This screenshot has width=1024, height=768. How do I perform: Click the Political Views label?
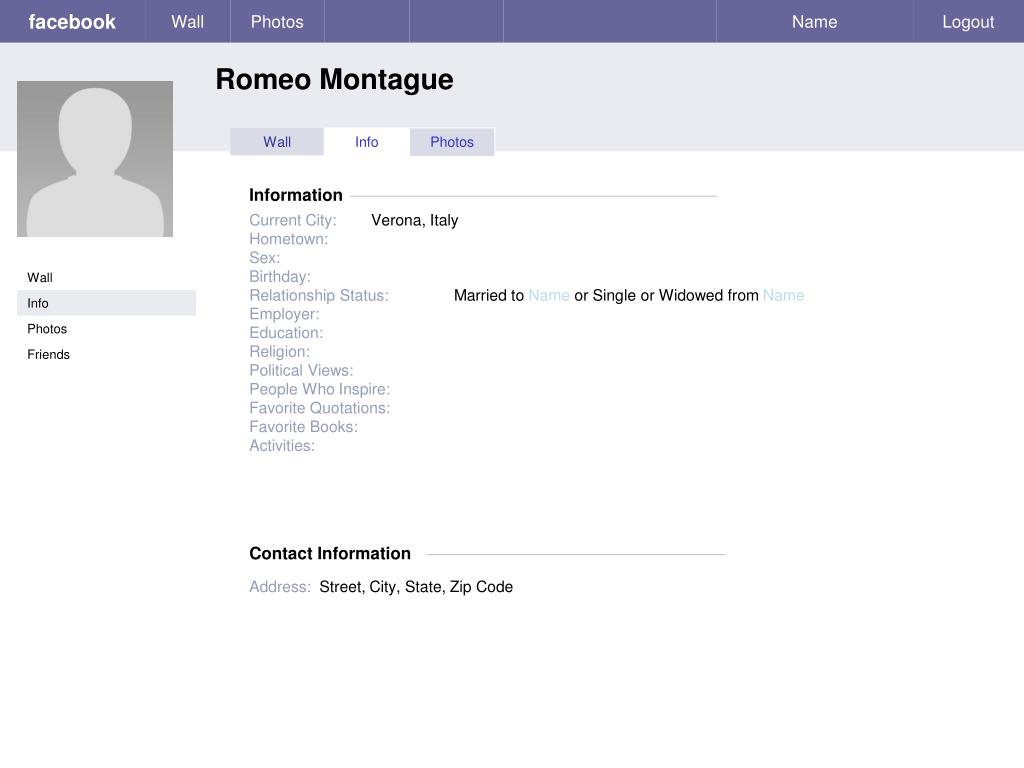coord(301,370)
